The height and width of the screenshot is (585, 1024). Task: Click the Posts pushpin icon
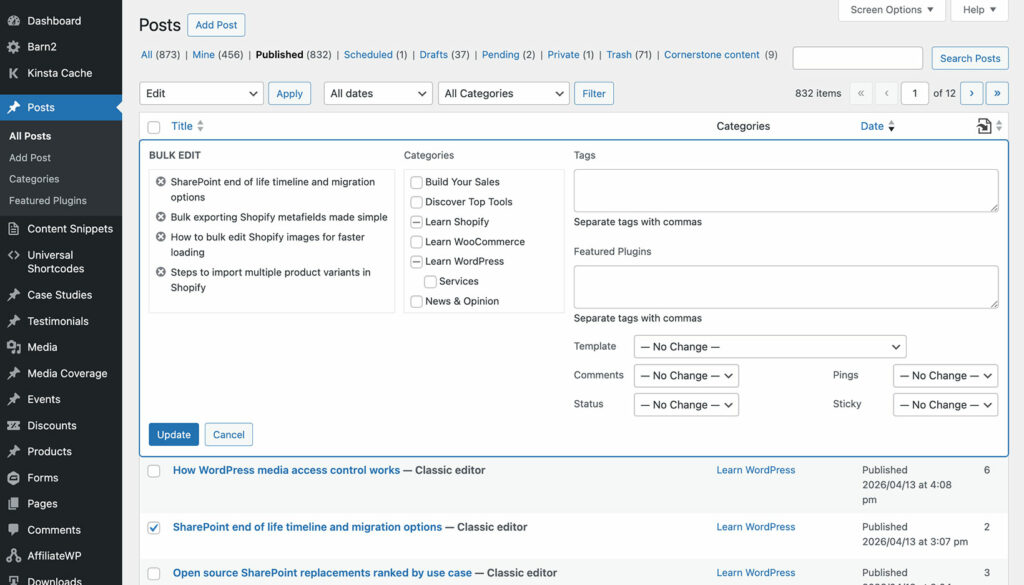pos(14,107)
